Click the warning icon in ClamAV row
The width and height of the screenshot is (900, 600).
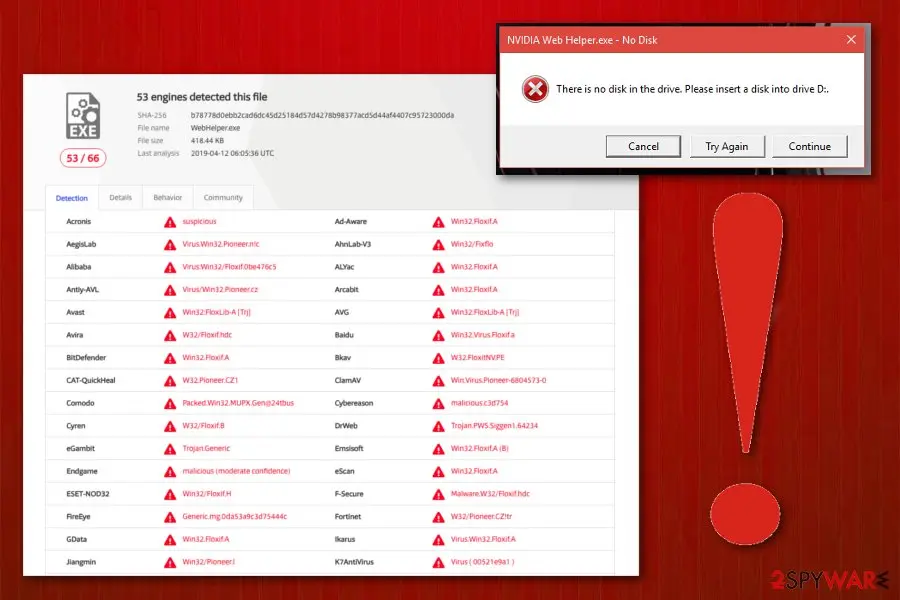(439, 381)
